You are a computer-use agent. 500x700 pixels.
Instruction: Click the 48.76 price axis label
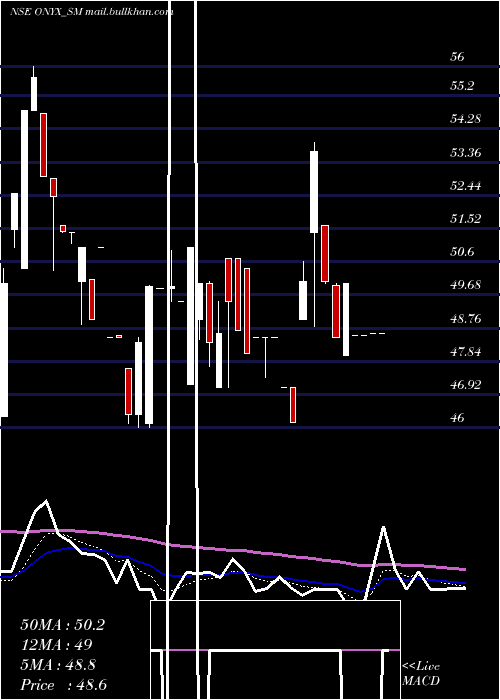466,319
